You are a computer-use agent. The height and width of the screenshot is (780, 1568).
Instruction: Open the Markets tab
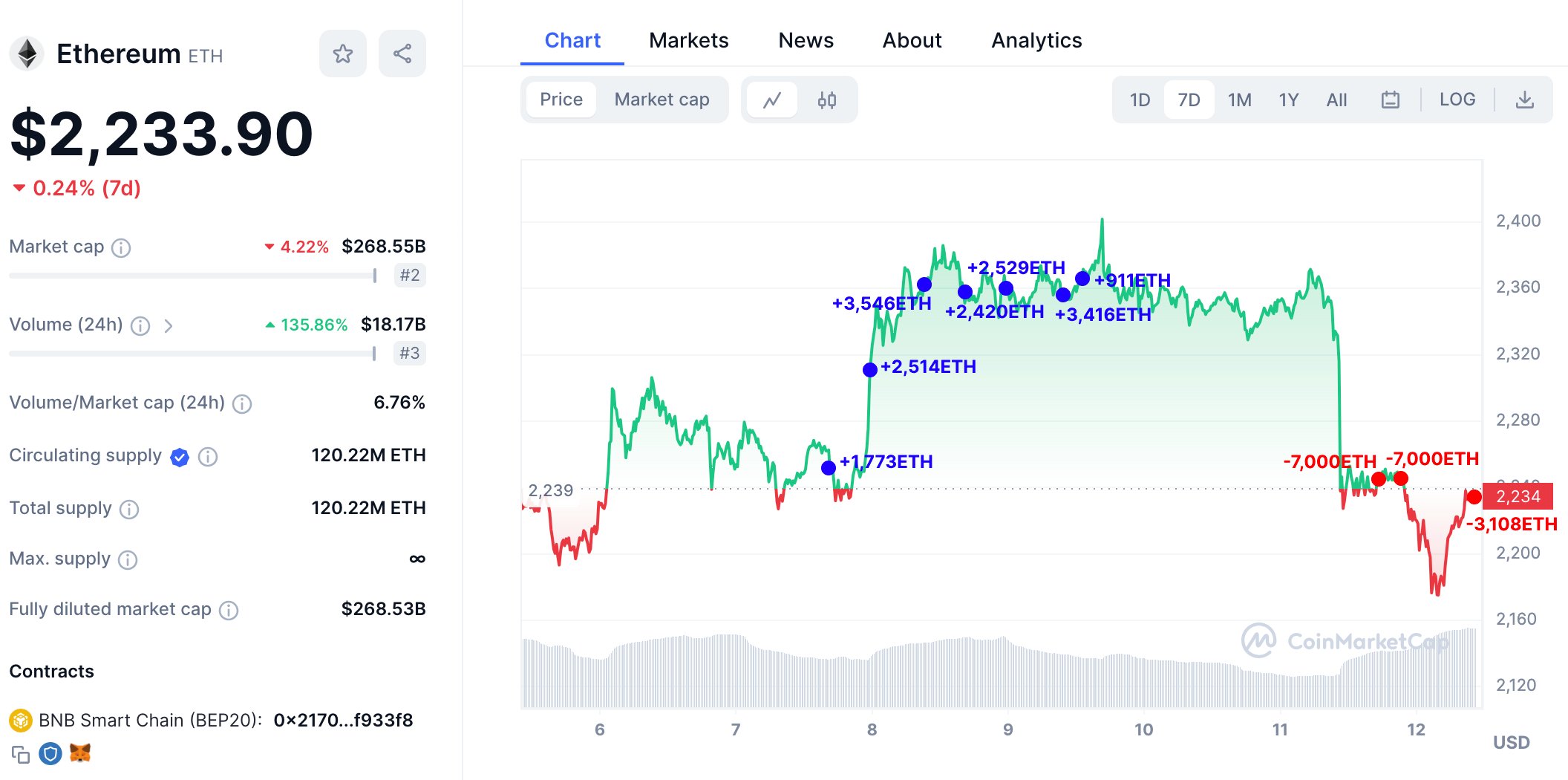(x=688, y=40)
